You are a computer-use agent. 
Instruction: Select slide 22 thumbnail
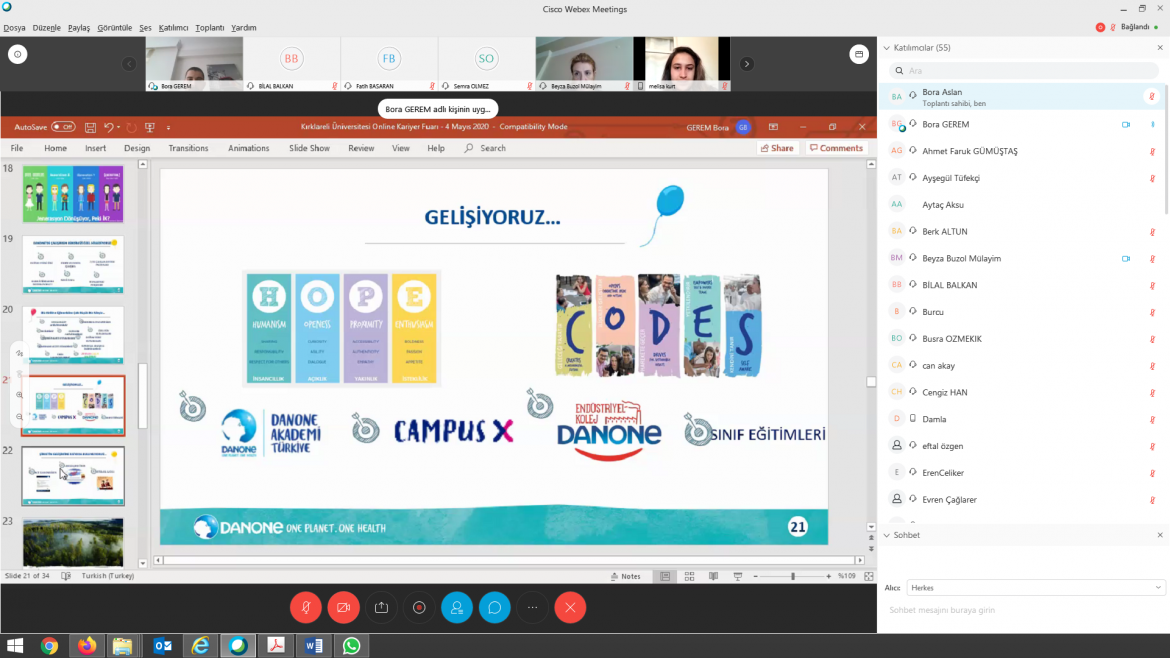pyautogui.click(x=73, y=476)
